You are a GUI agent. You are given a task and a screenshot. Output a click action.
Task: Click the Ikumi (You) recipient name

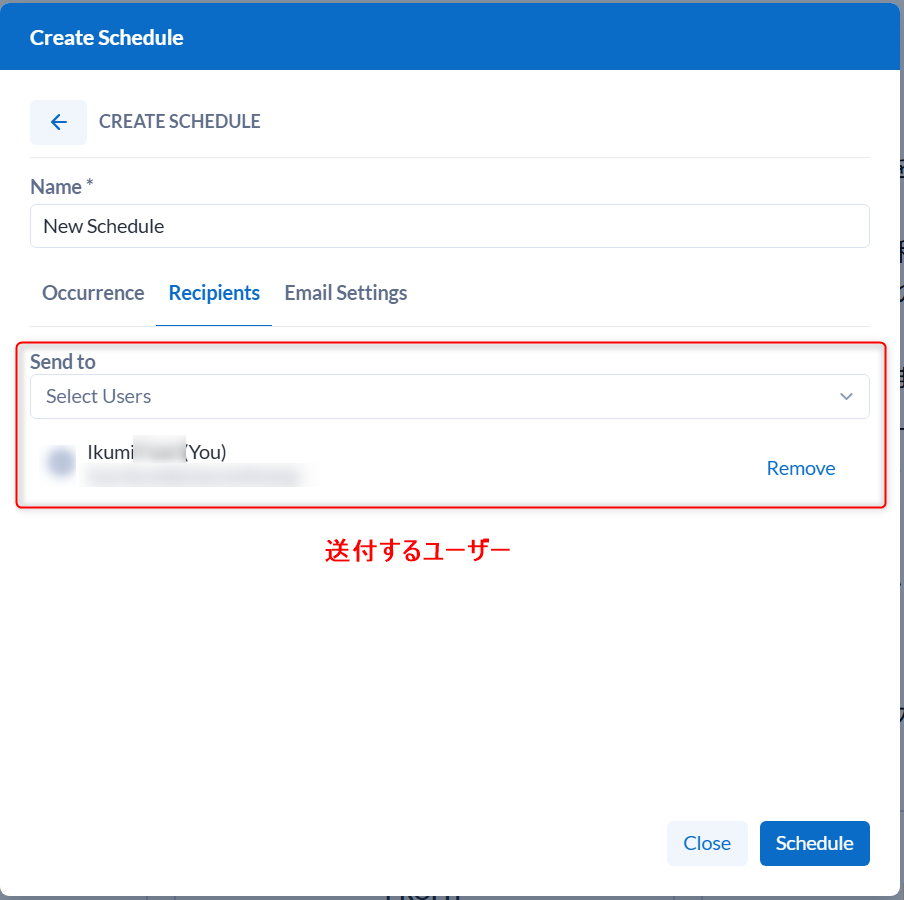[157, 452]
